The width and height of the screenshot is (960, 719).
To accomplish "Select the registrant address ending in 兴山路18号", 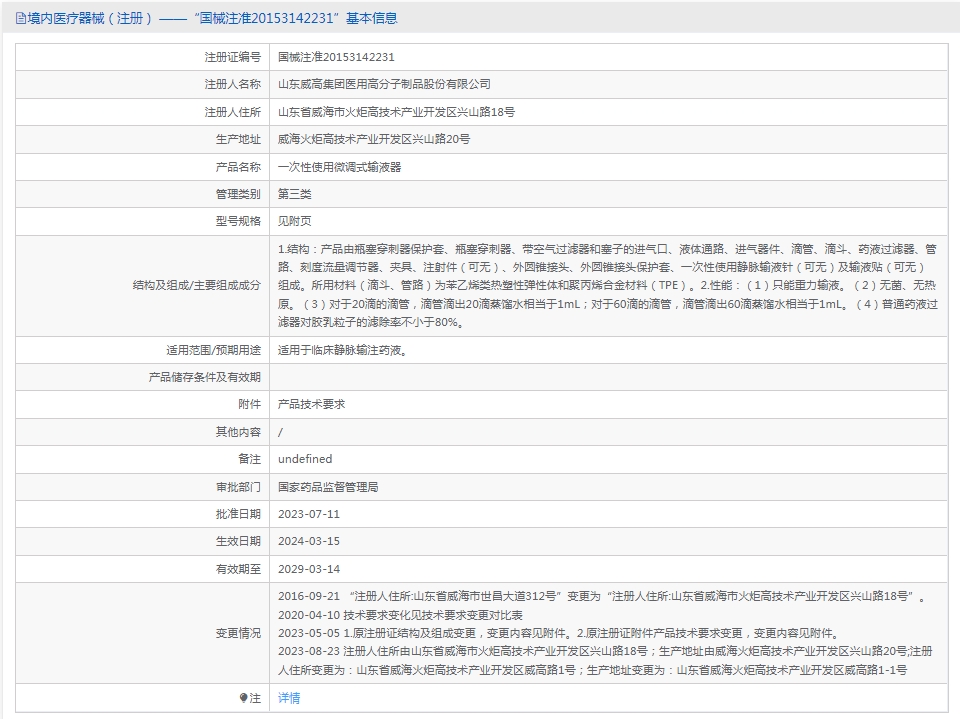I will 396,112.
